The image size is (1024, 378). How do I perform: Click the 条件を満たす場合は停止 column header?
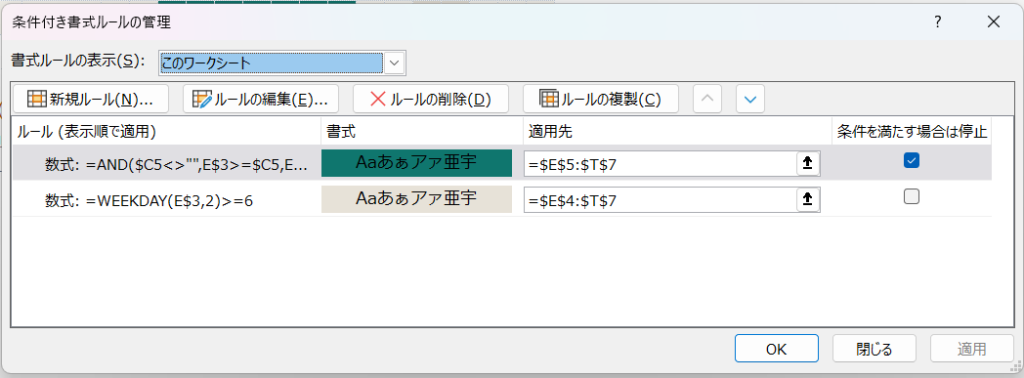click(x=912, y=132)
